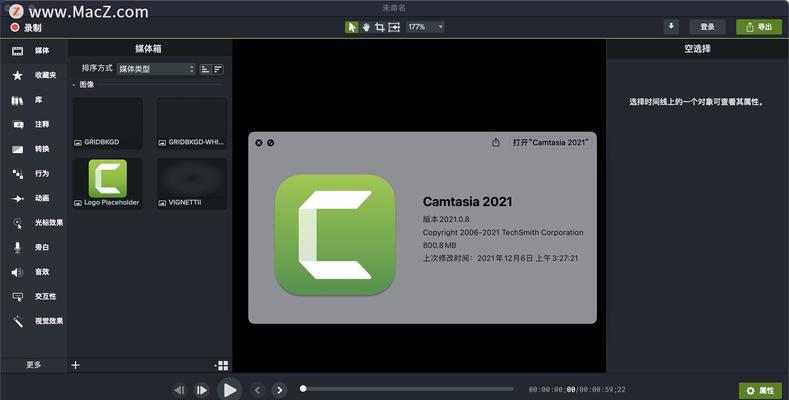Select the arrow Edit mode tool
Viewport: 789px width, 400px height.
(351, 27)
